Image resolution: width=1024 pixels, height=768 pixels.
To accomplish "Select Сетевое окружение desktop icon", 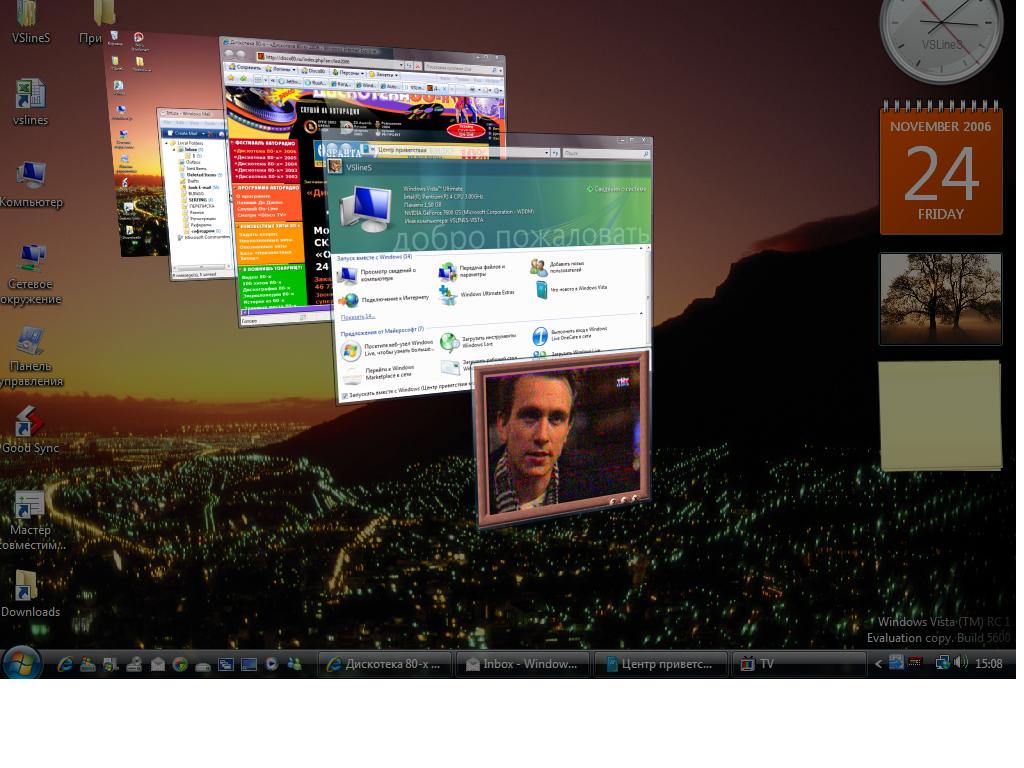I will [x=30, y=274].
